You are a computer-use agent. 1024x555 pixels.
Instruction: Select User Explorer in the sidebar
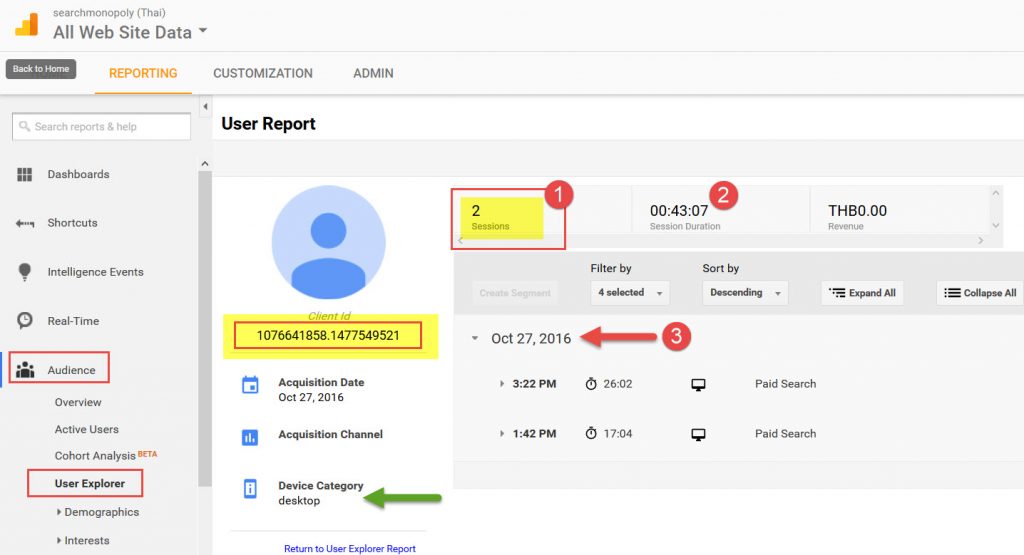(89, 483)
